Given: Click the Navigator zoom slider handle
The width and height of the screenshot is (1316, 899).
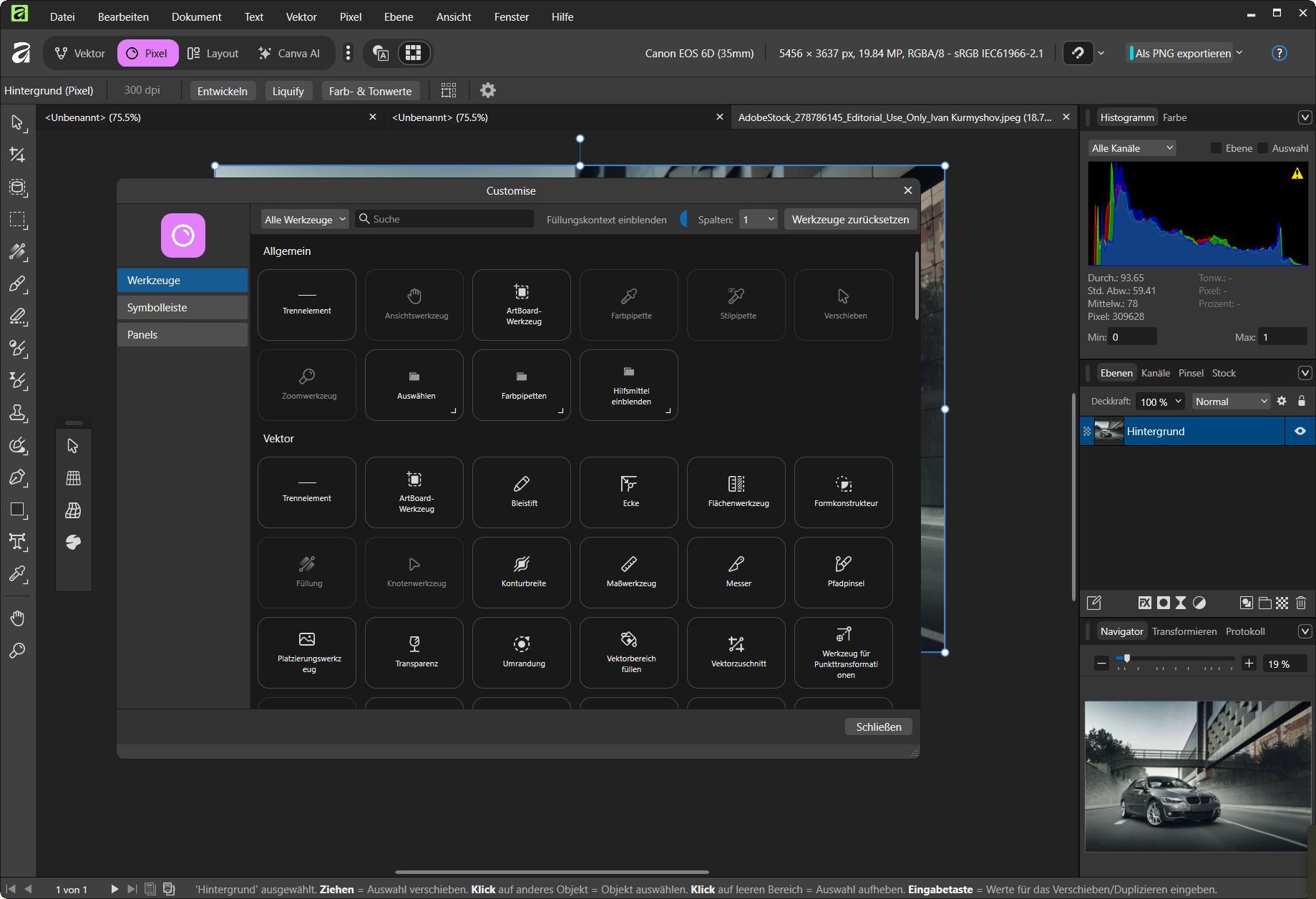Looking at the screenshot, I should 1126,659.
